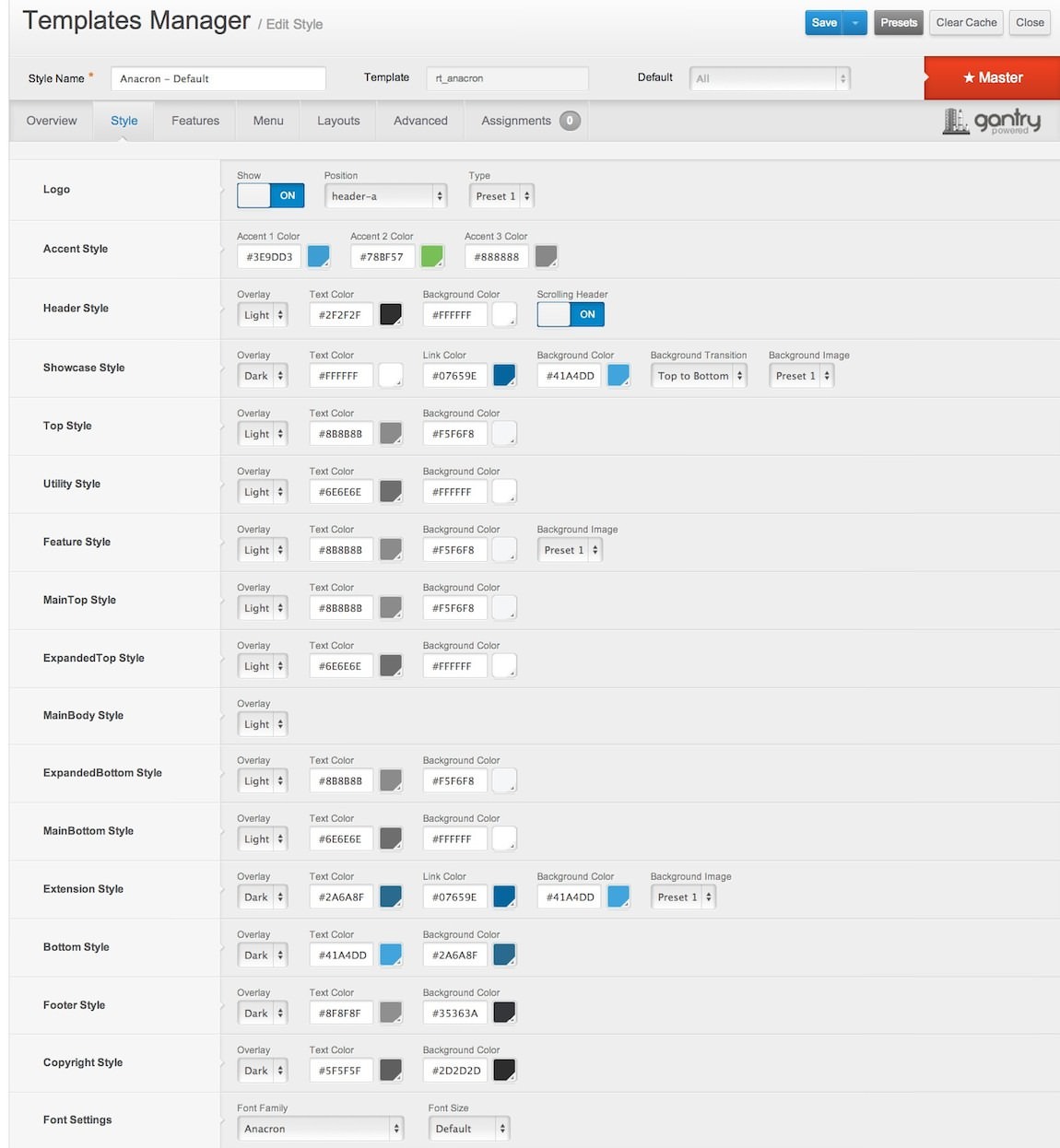Screen dimensions: 1060x1148
Task: Open the Logo Position dropdown
Action: pos(385,196)
